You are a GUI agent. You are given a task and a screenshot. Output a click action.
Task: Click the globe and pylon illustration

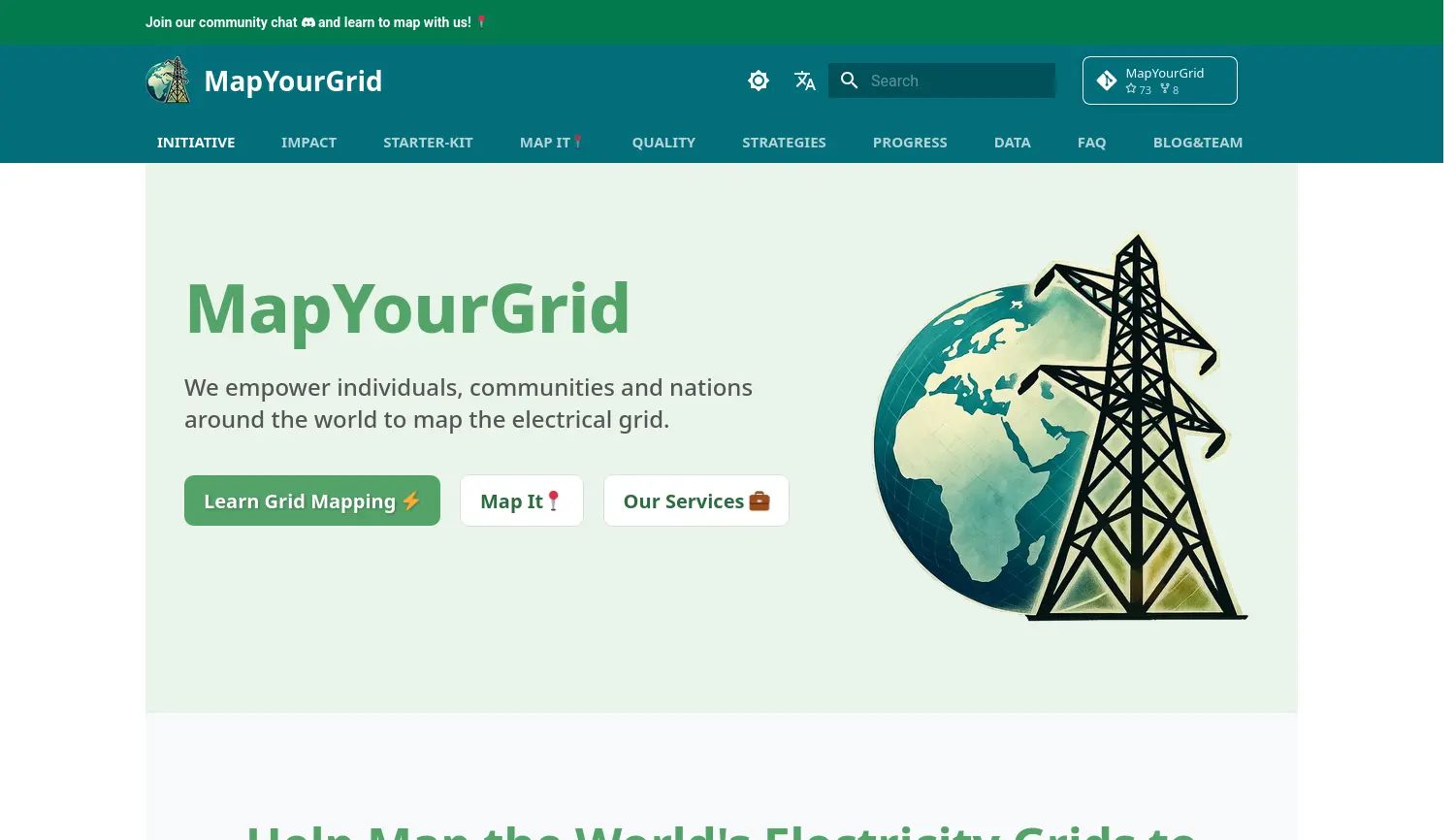click(1059, 427)
